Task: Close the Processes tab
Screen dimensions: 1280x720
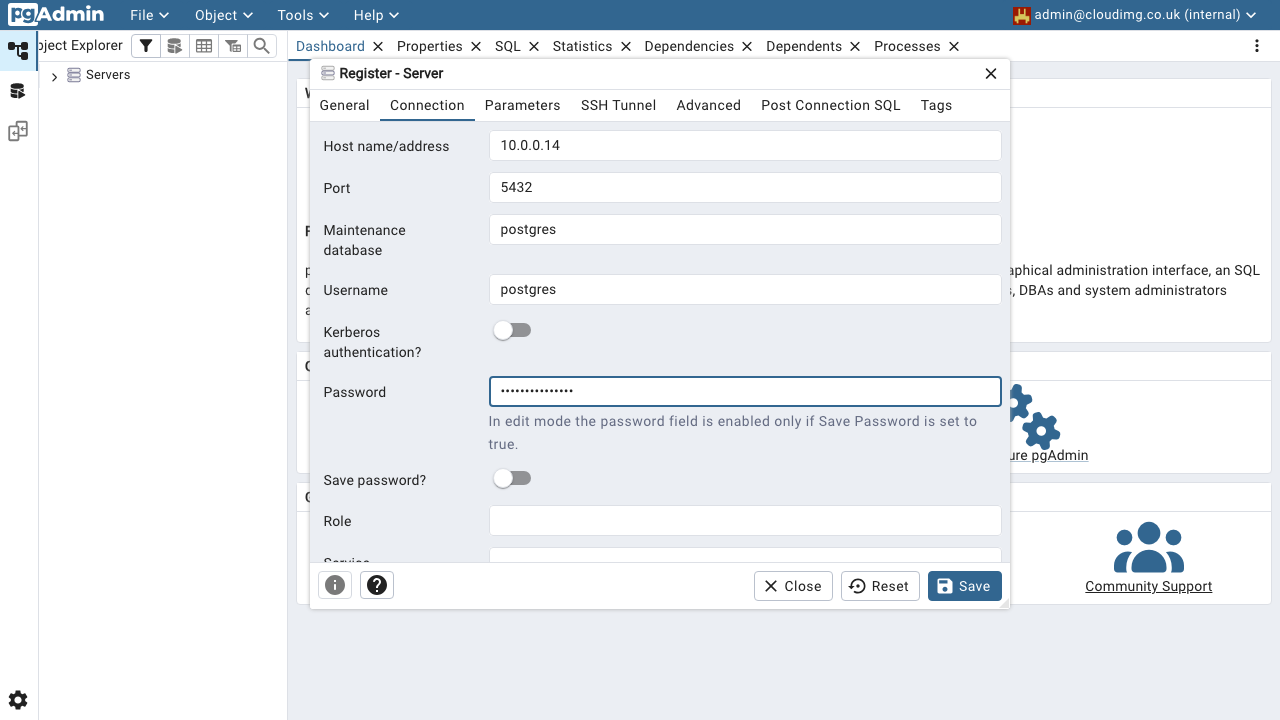Action: pos(954,46)
